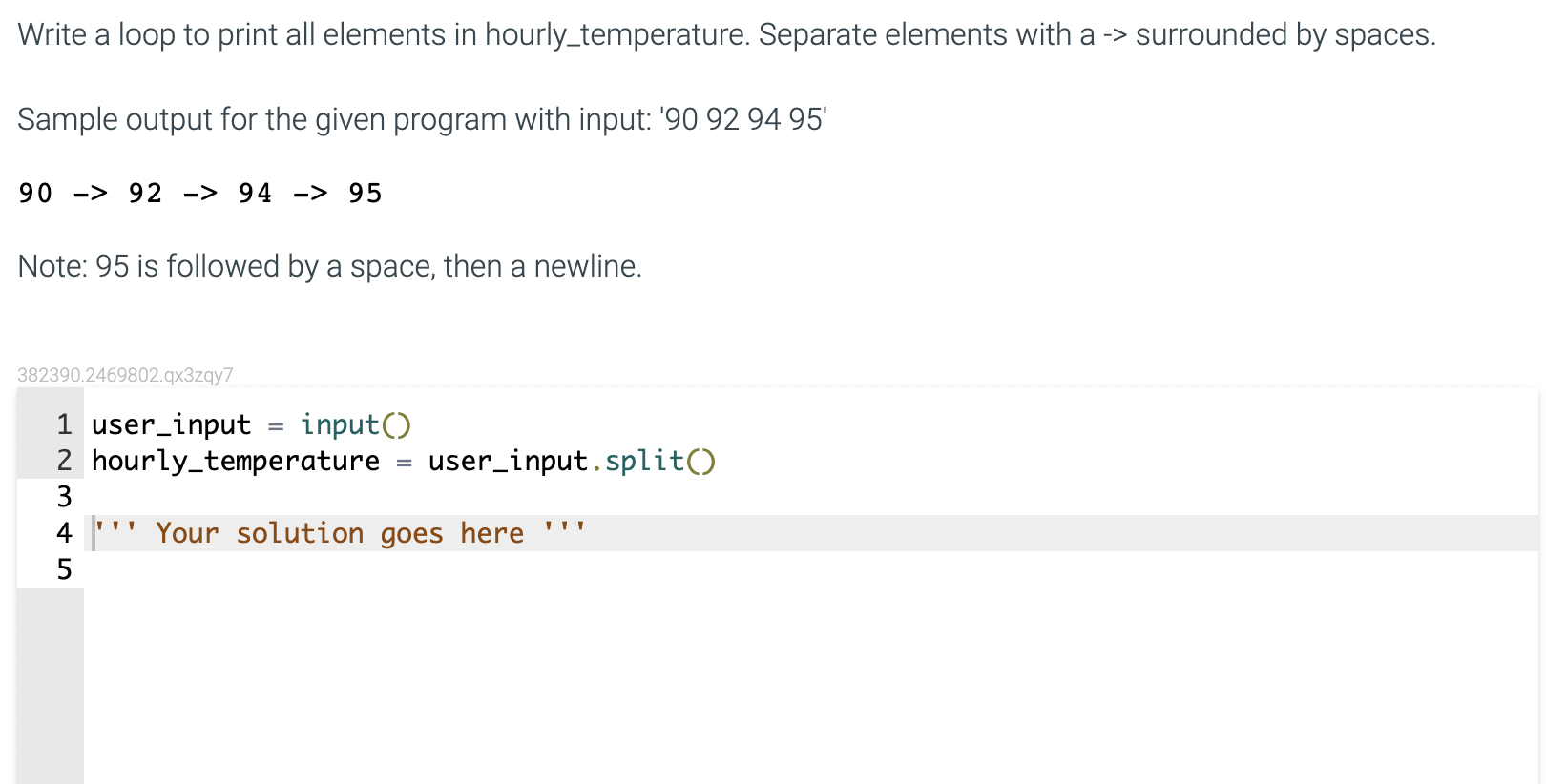The image size is (1546, 784).
Task: Click line number 5 in the gutter
Action: (64, 569)
